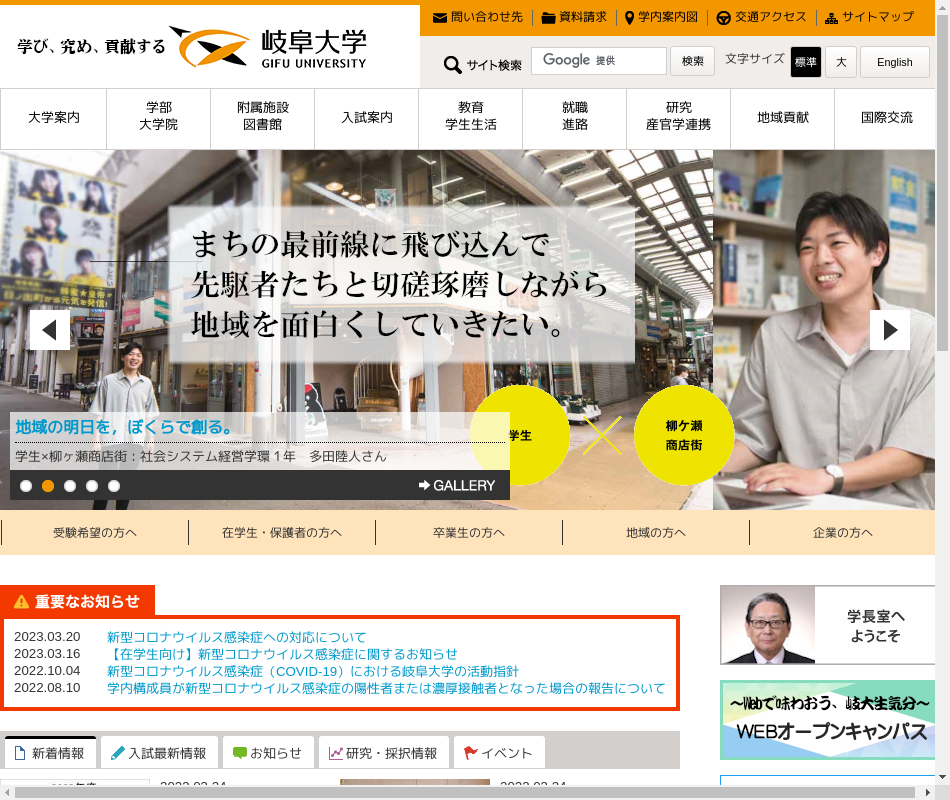Click the speech bubble icon on お知らせ tab
This screenshot has width=950, height=800.
tap(240, 753)
